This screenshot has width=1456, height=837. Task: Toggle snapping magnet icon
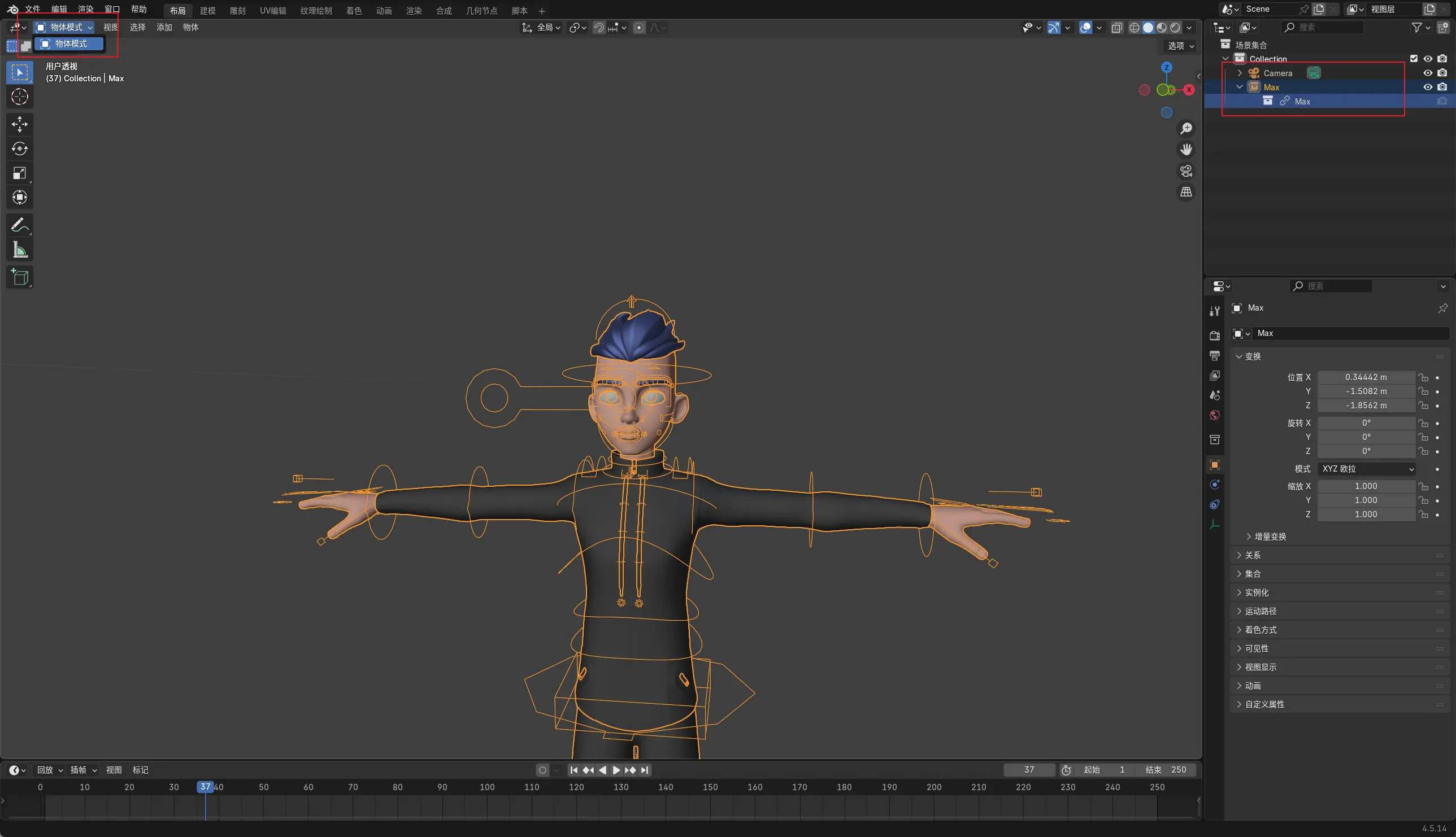(x=599, y=28)
